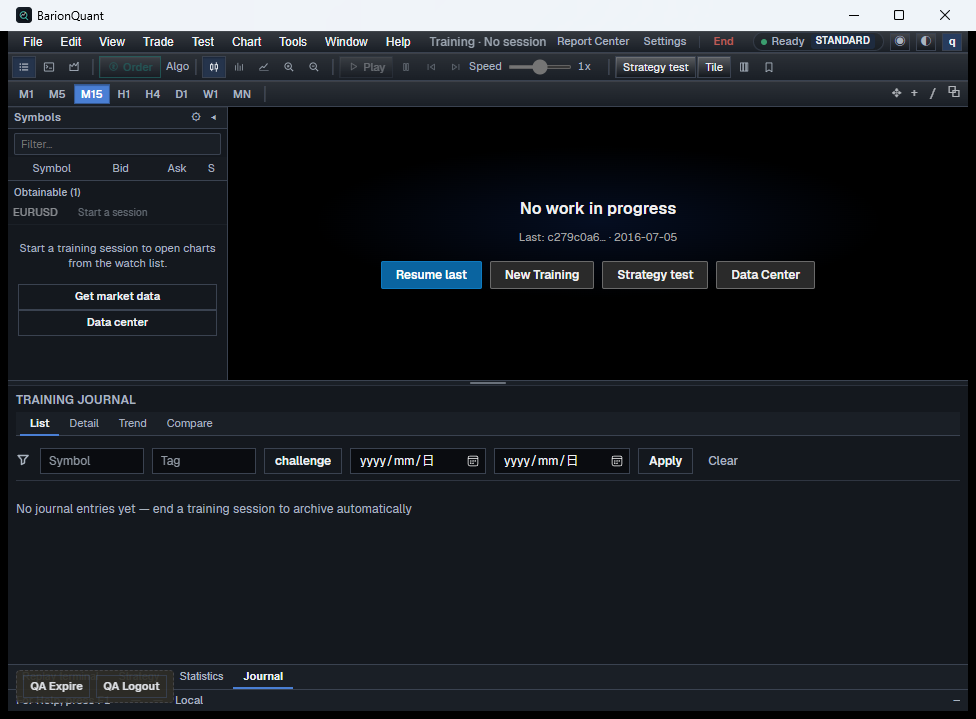Image resolution: width=976 pixels, height=719 pixels.
Task: Switch to the Trend journal tab
Action: pos(133,423)
